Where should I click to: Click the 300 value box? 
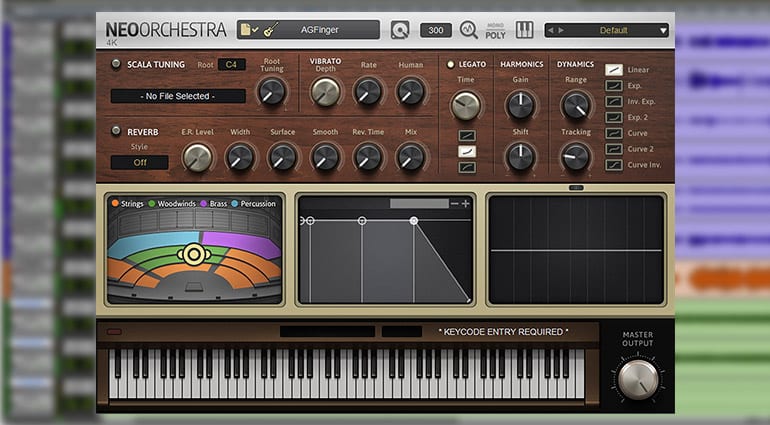click(436, 30)
